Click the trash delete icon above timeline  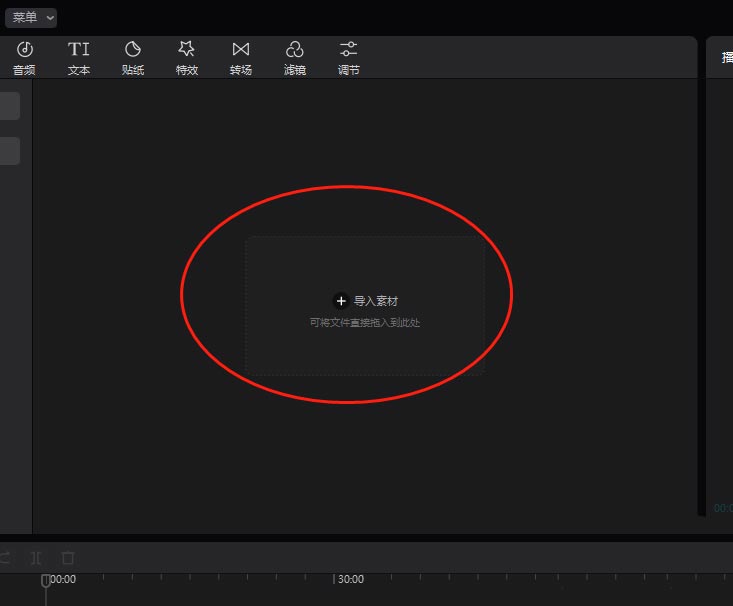(68, 557)
